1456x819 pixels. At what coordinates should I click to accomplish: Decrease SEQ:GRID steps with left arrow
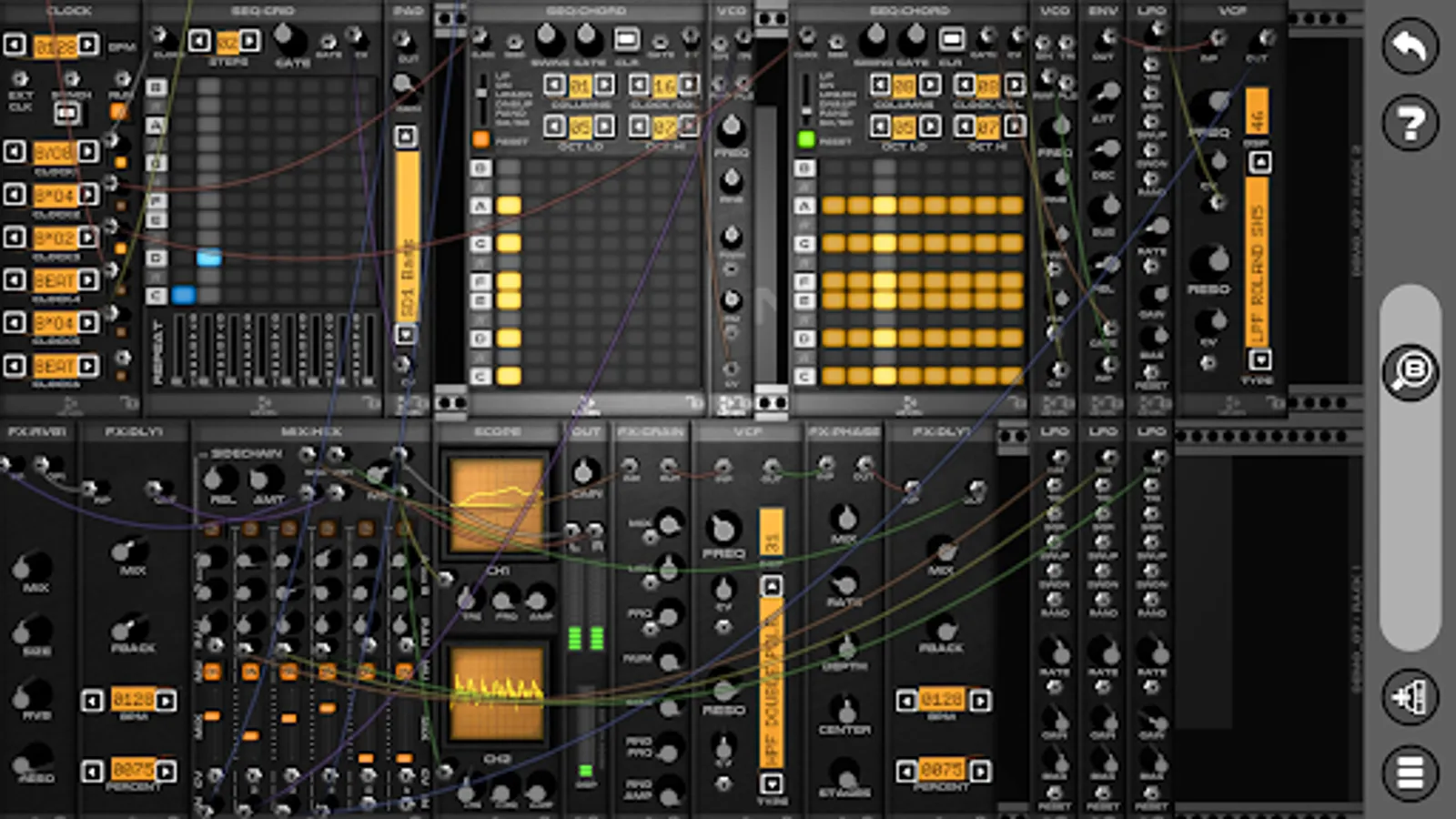tap(201, 40)
